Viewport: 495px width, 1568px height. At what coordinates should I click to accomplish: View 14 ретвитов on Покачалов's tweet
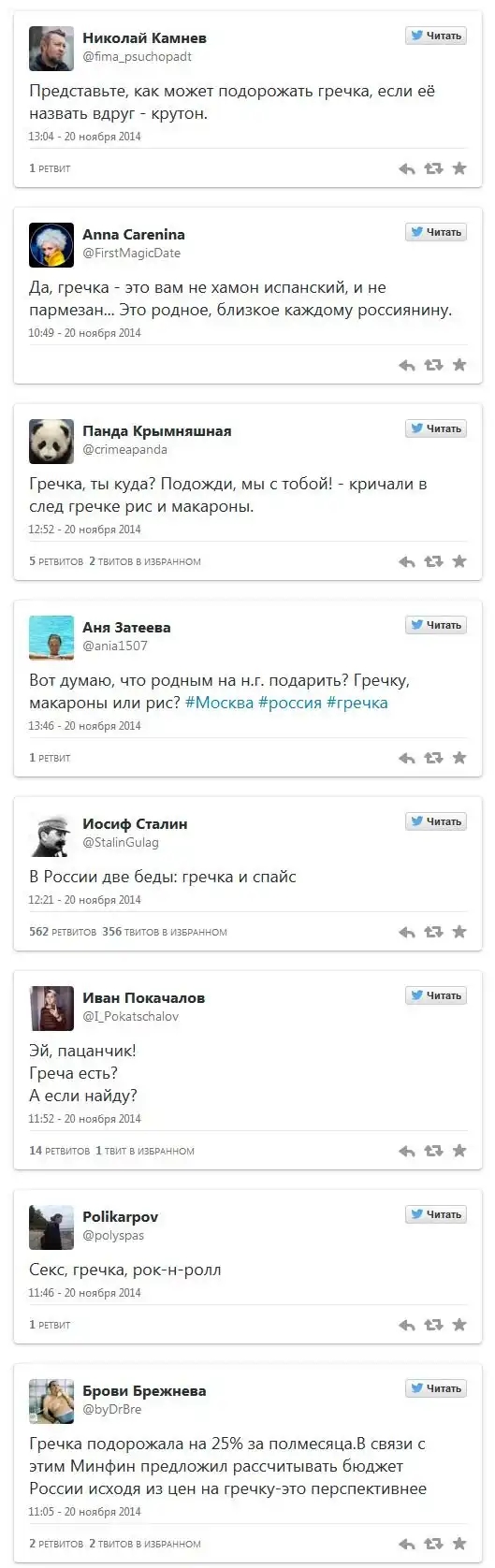click(59, 1151)
